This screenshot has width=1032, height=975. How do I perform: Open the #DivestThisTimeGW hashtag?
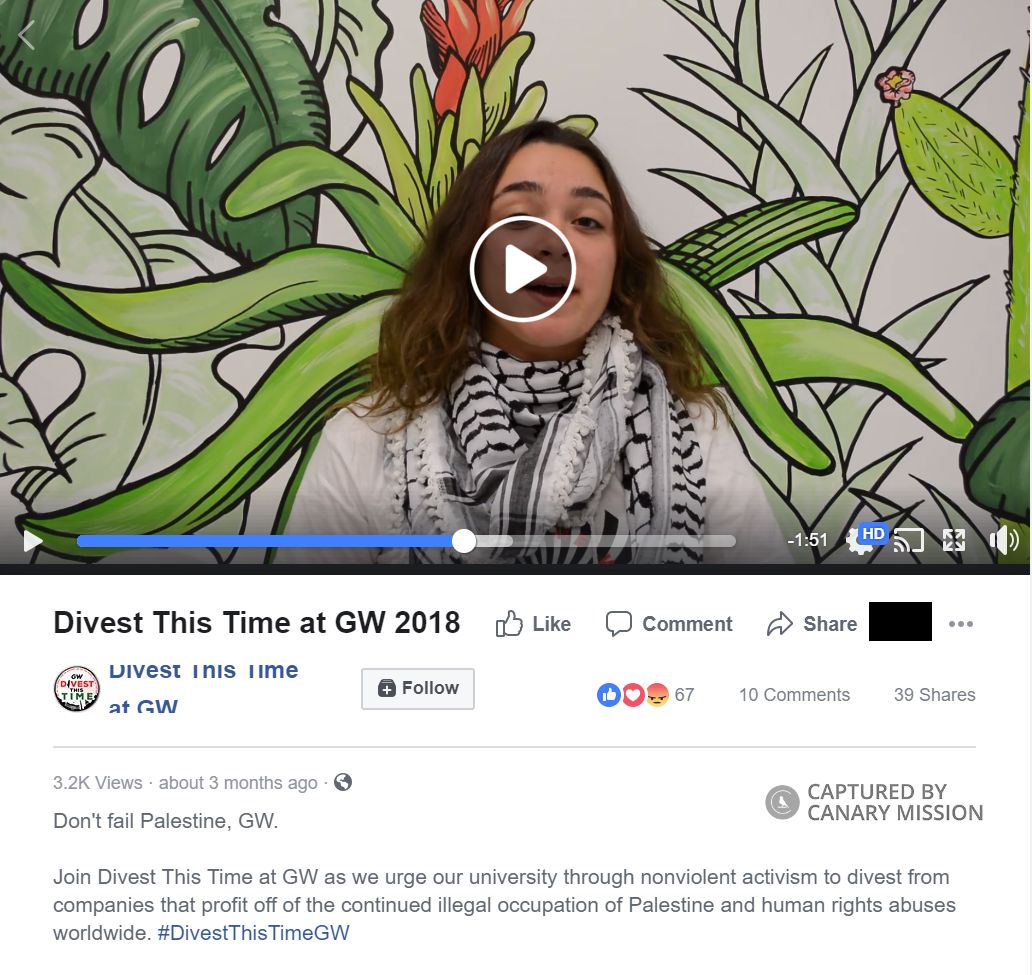pyautogui.click(x=253, y=933)
